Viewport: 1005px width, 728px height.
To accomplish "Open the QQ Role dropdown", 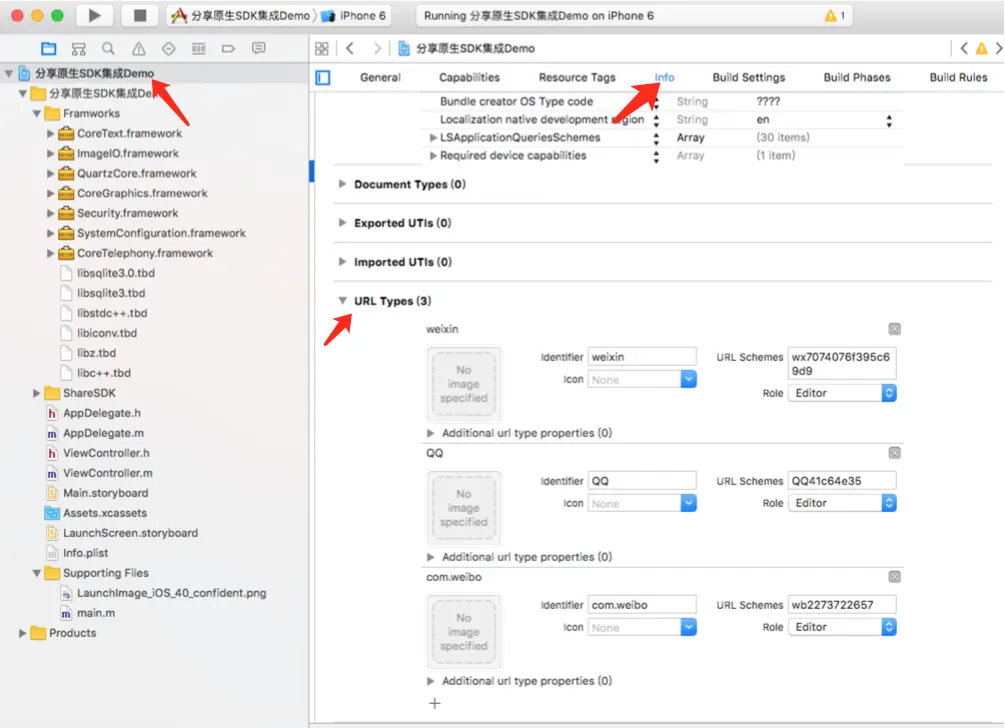I will tap(842, 503).
